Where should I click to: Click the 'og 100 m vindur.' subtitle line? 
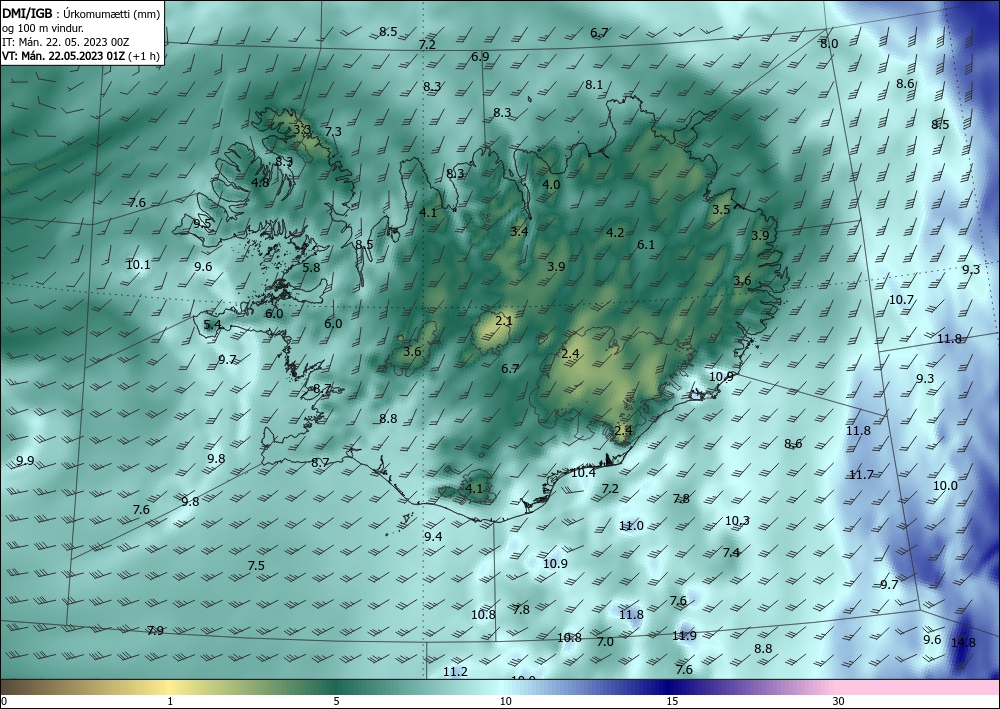[43, 28]
